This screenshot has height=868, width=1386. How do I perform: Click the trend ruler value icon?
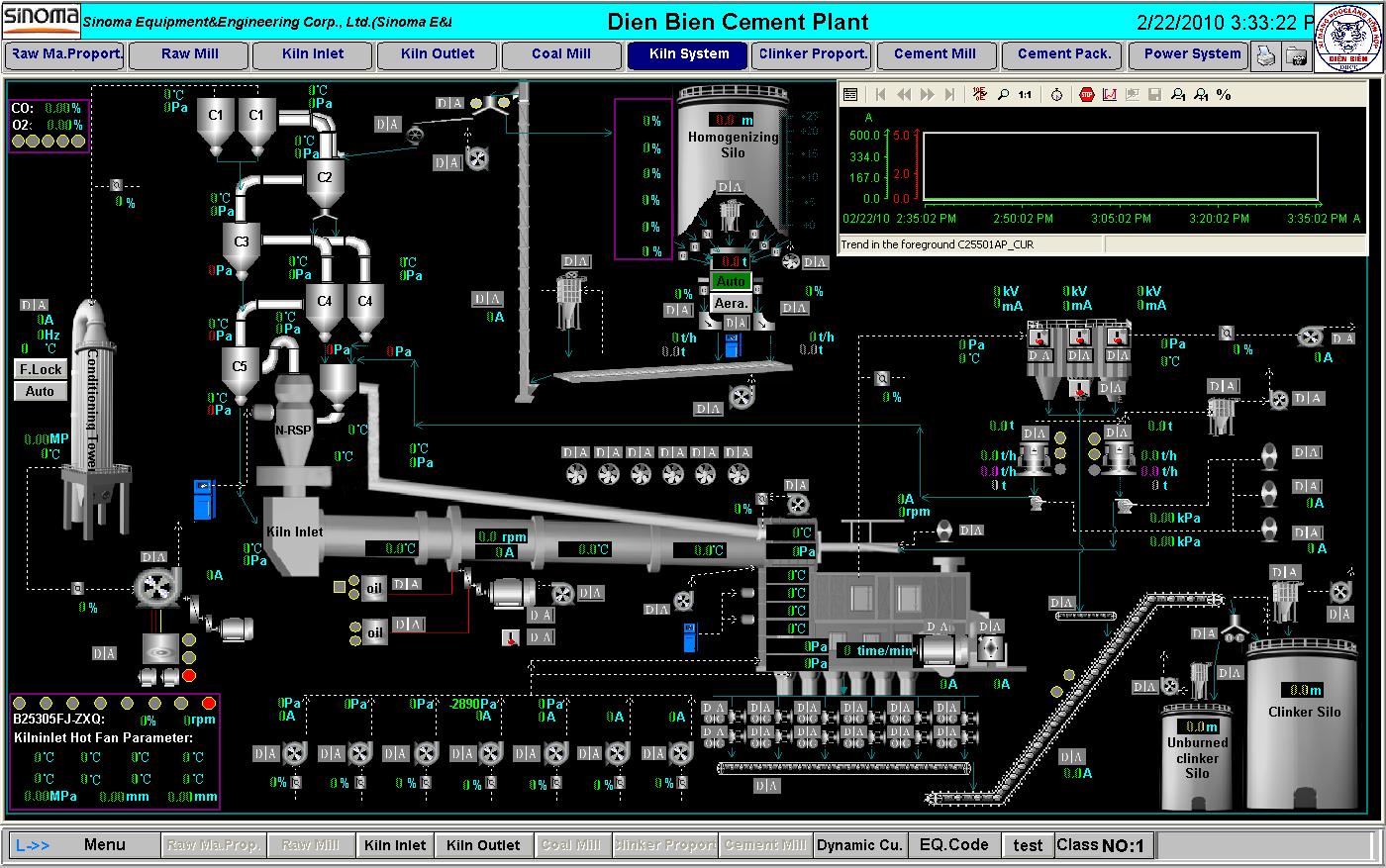980,94
